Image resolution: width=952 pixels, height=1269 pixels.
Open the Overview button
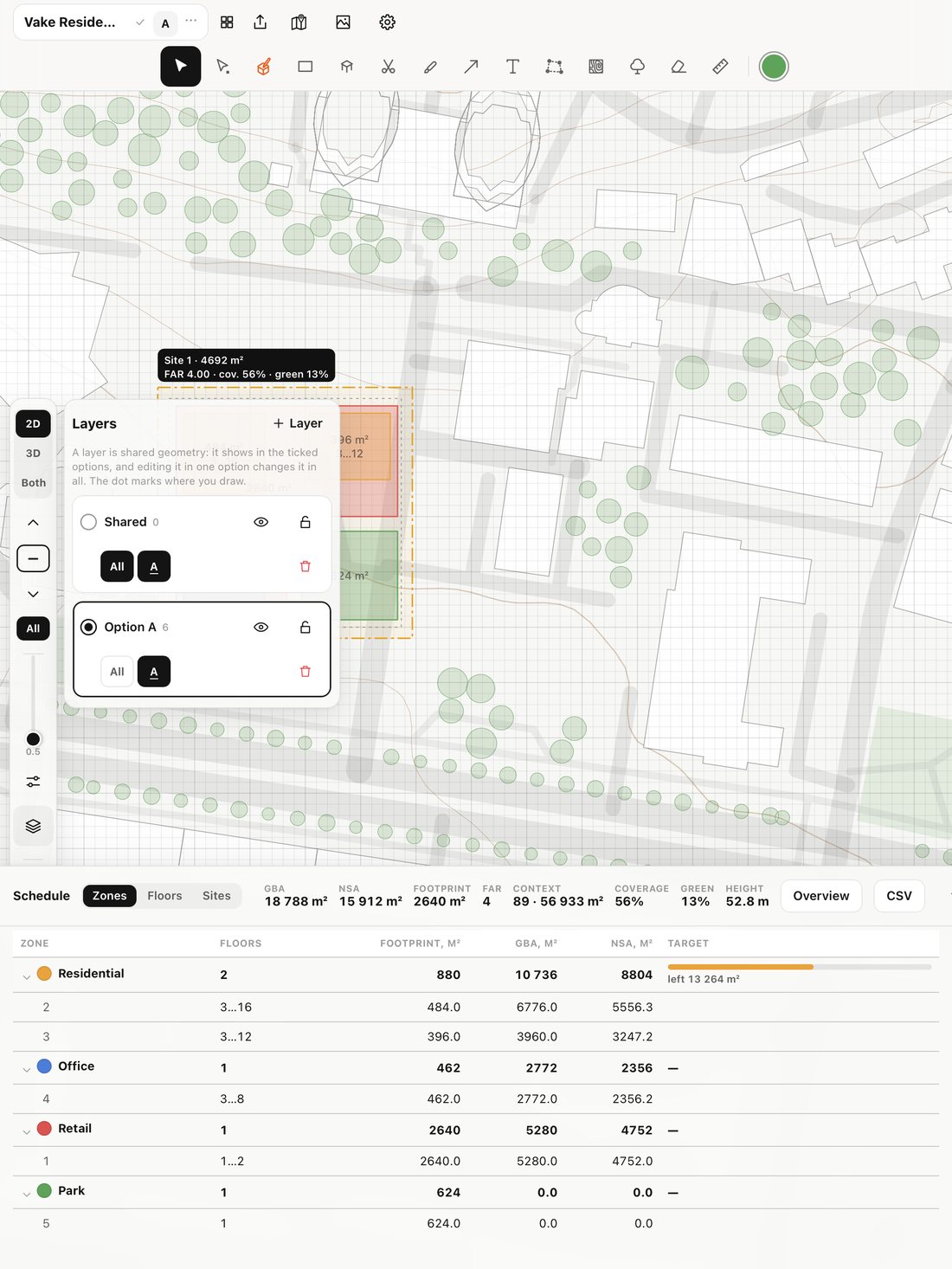point(821,896)
